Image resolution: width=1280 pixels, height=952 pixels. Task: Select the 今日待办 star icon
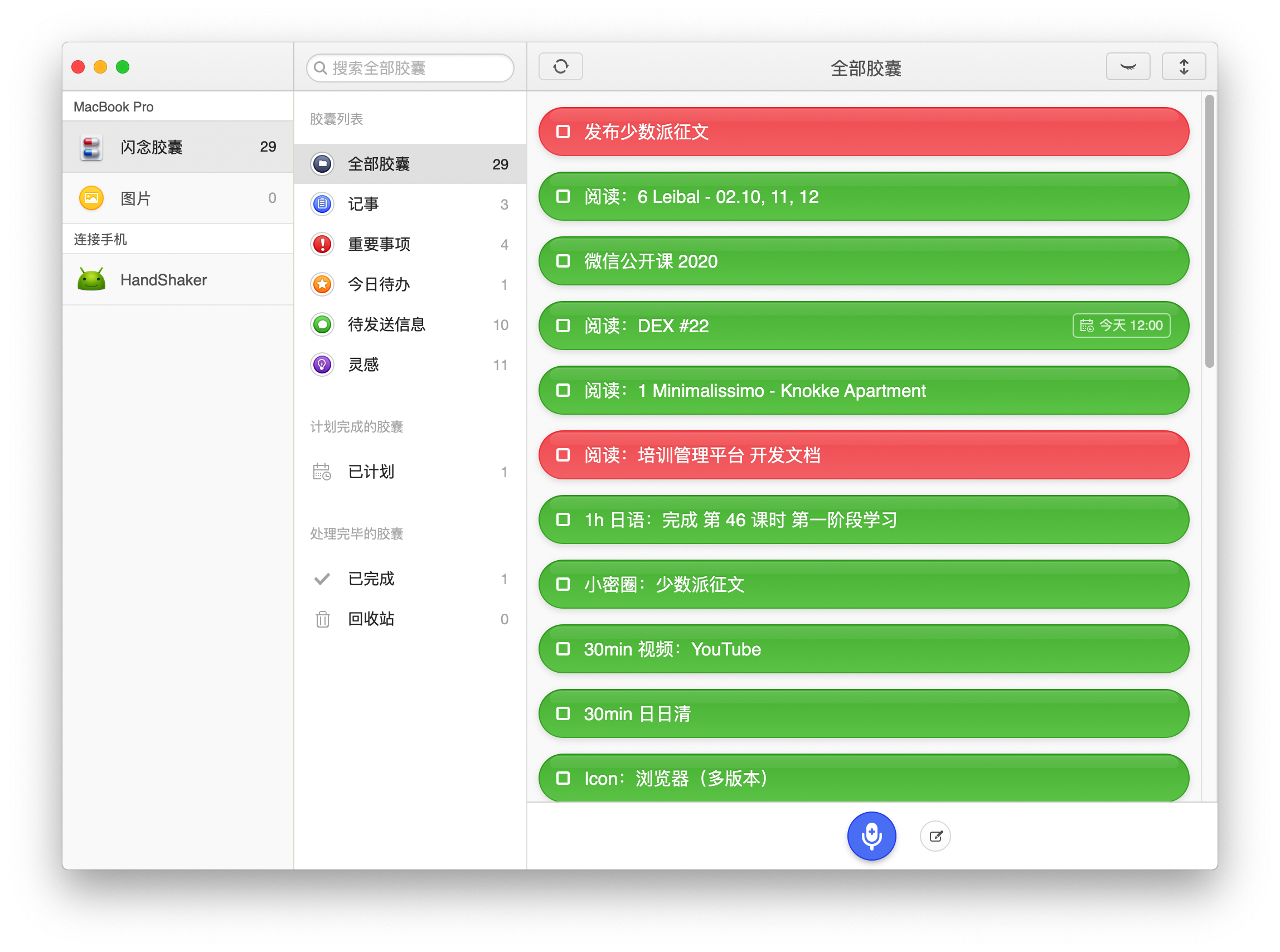pyautogui.click(x=322, y=285)
